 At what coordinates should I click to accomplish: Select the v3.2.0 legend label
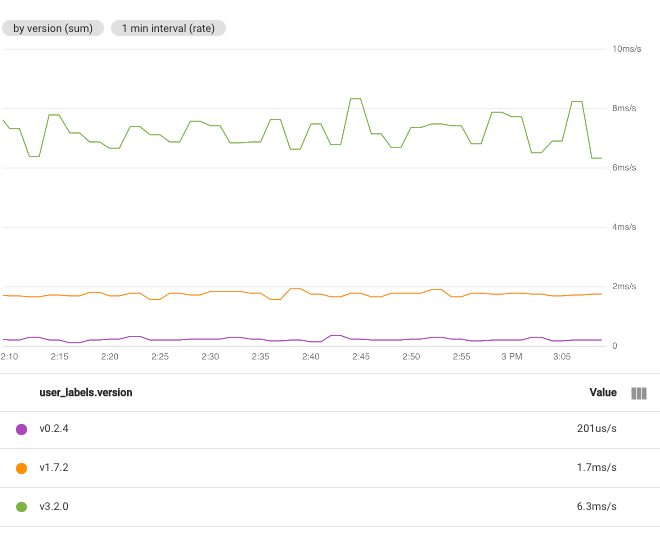(54, 507)
